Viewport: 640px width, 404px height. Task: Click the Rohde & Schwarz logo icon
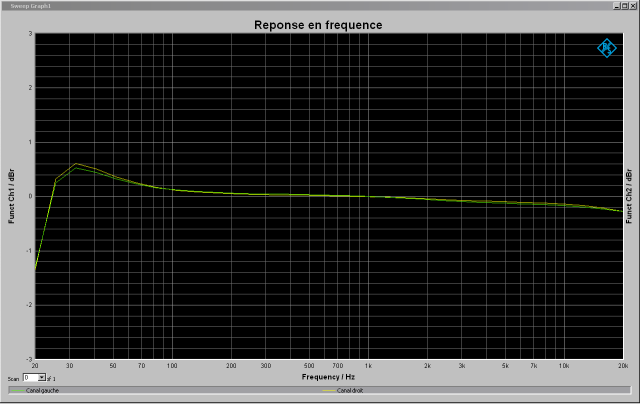(606, 47)
